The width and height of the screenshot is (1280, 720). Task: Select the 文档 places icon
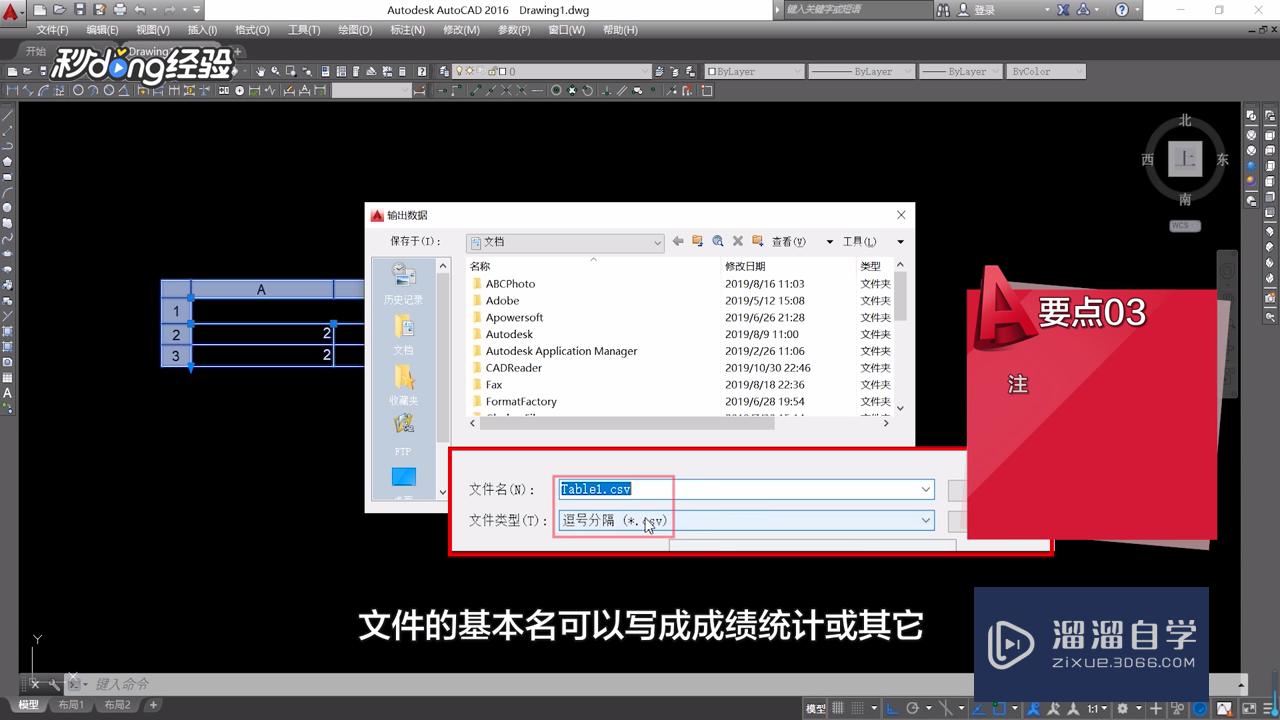pos(404,334)
